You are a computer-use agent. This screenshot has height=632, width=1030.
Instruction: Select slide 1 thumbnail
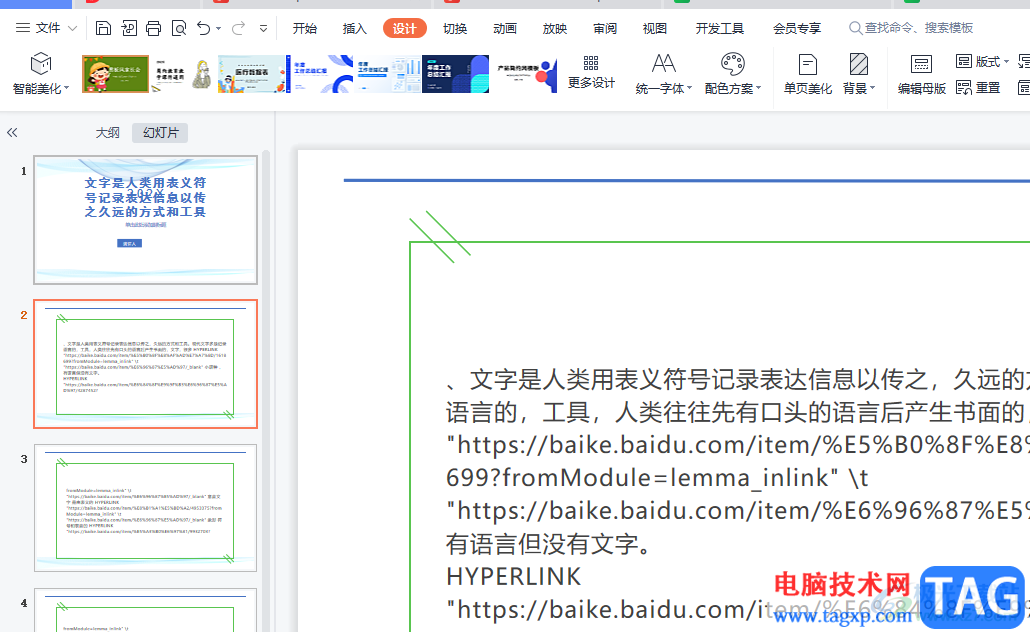[x=146, y=220]
